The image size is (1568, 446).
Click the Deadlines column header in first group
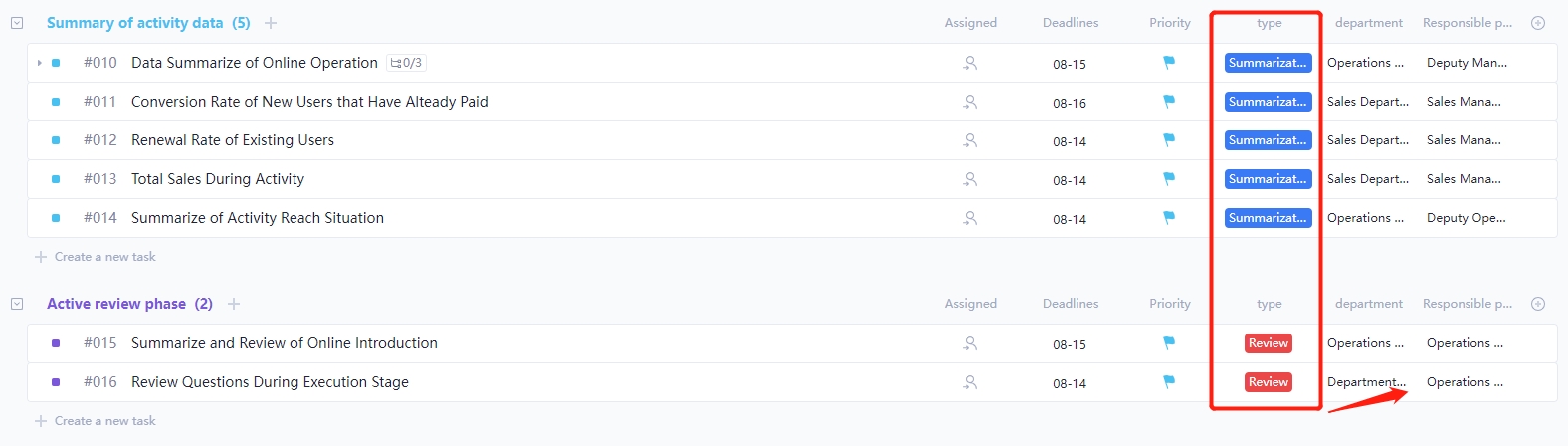coord(1071,23)
